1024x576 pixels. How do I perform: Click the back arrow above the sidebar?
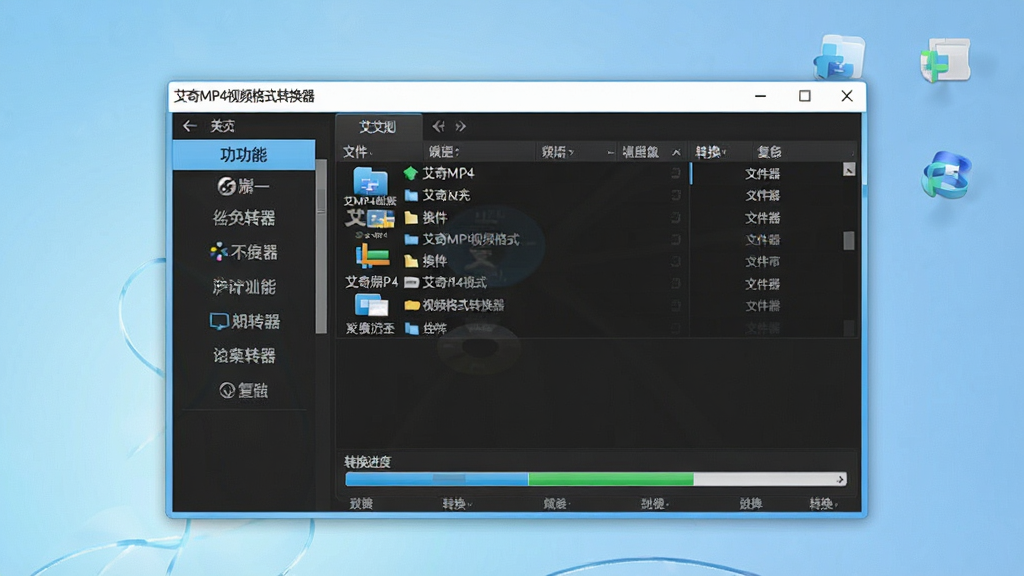point(189,126)
